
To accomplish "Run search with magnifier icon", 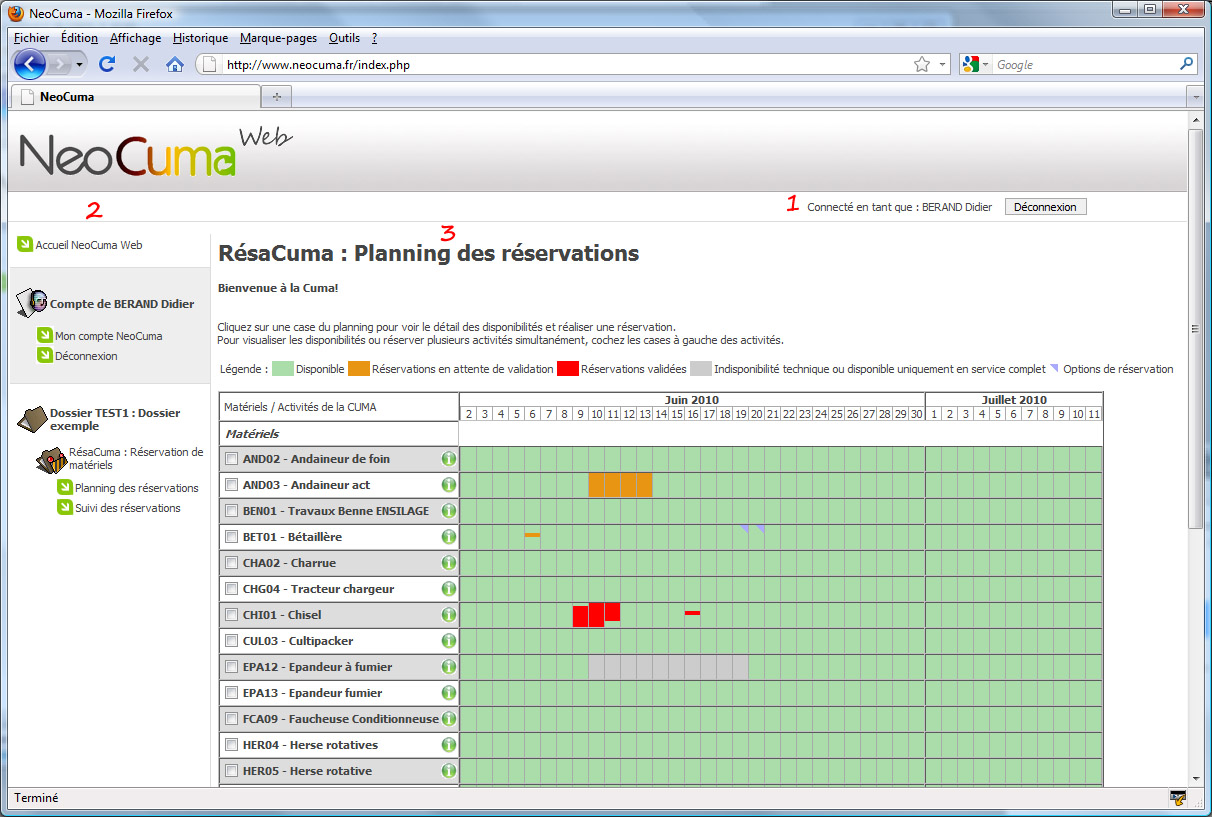I will pos(1187,64).
